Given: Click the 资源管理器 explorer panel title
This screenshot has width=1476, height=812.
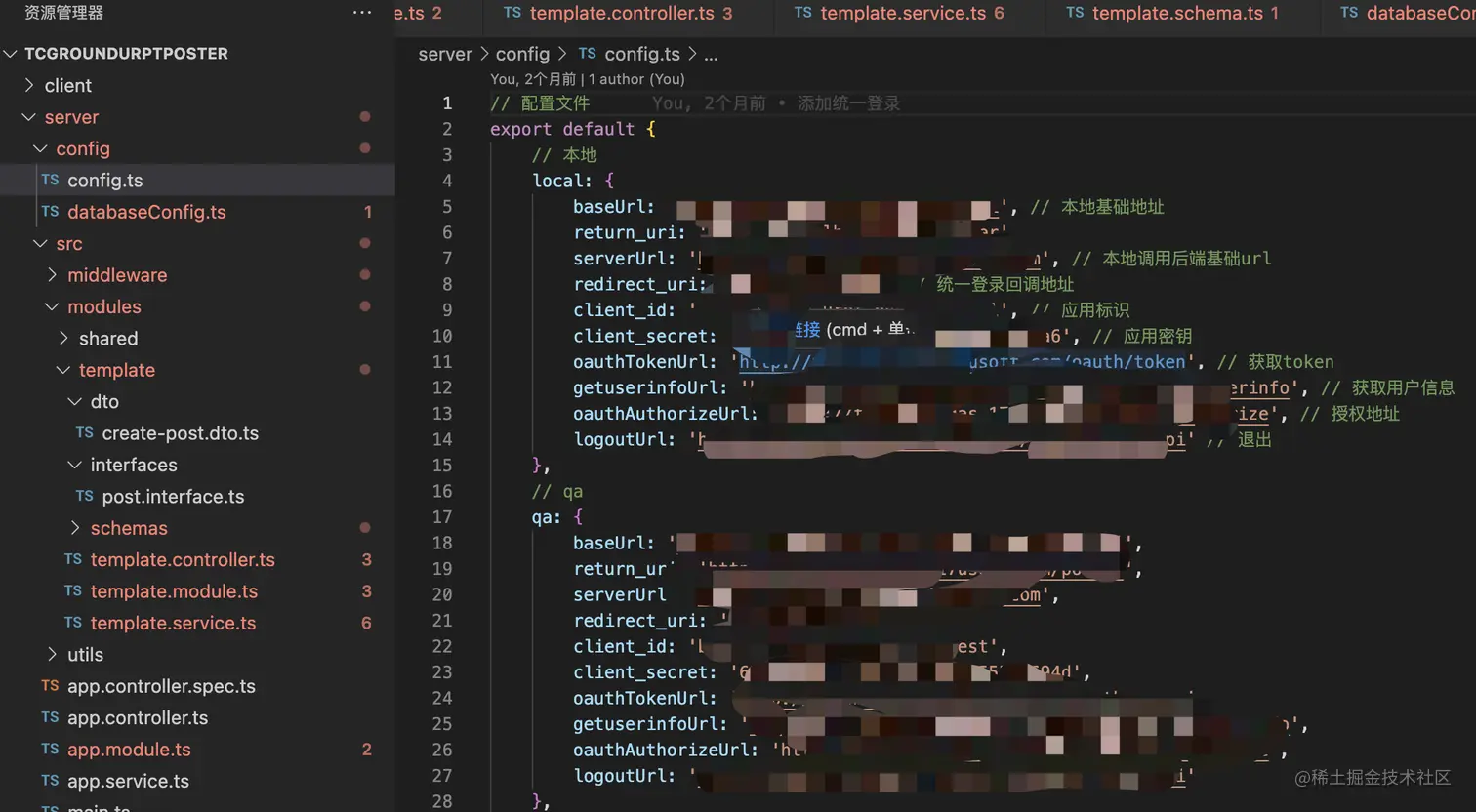Looking at the screenshot, I should point(63,13).
